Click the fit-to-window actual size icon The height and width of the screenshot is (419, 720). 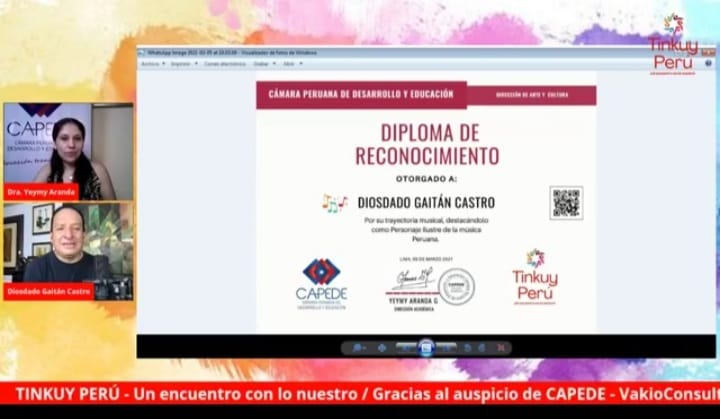point(381,348)
